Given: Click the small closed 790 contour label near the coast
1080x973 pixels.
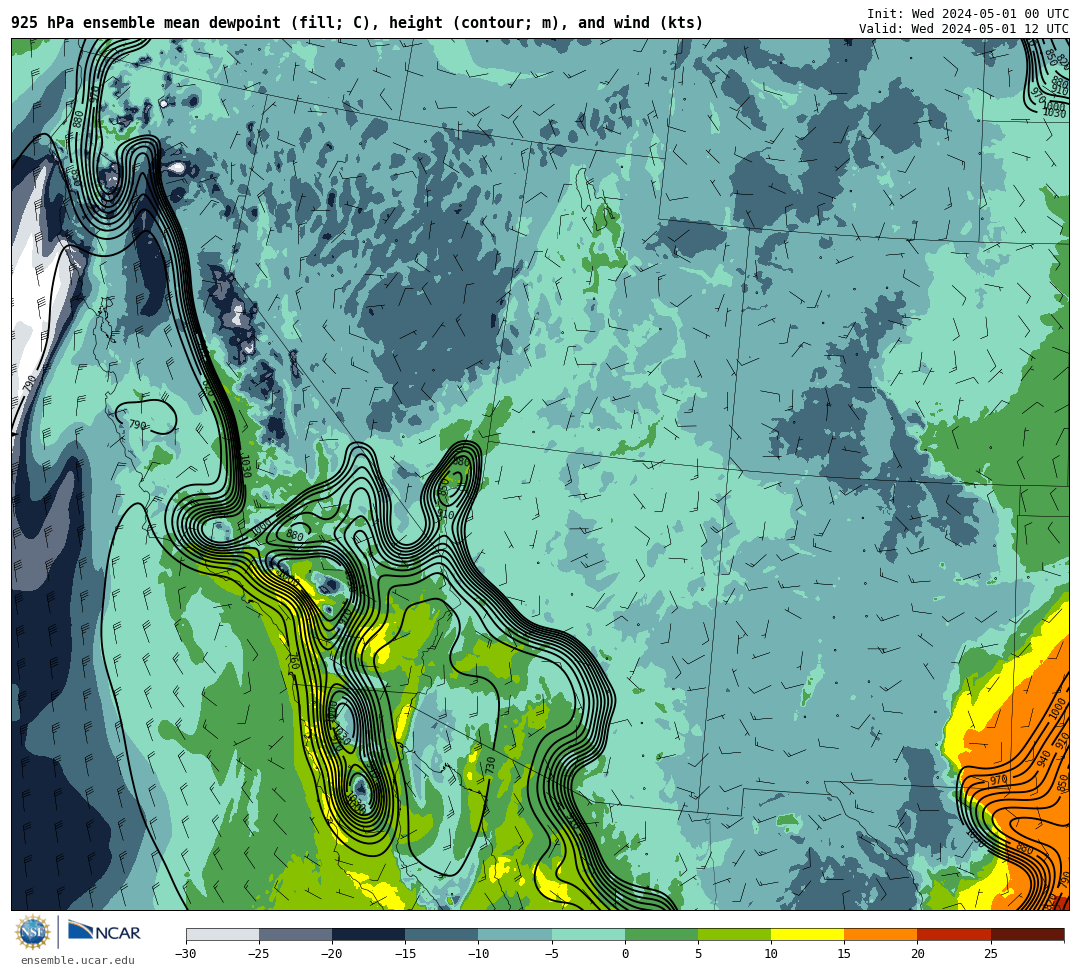Looking at the screenshot, I should click(x=138, y=425).
